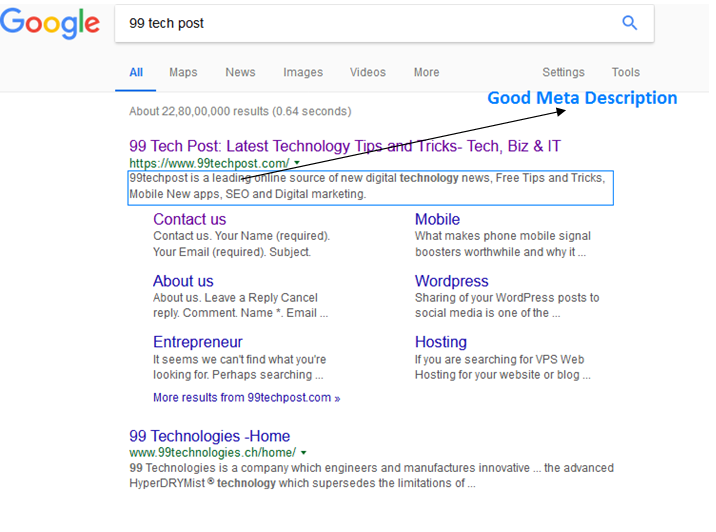Open the Contact us sitelink
The width and height of the screenshot is (716, 532).
coord(189,219)
